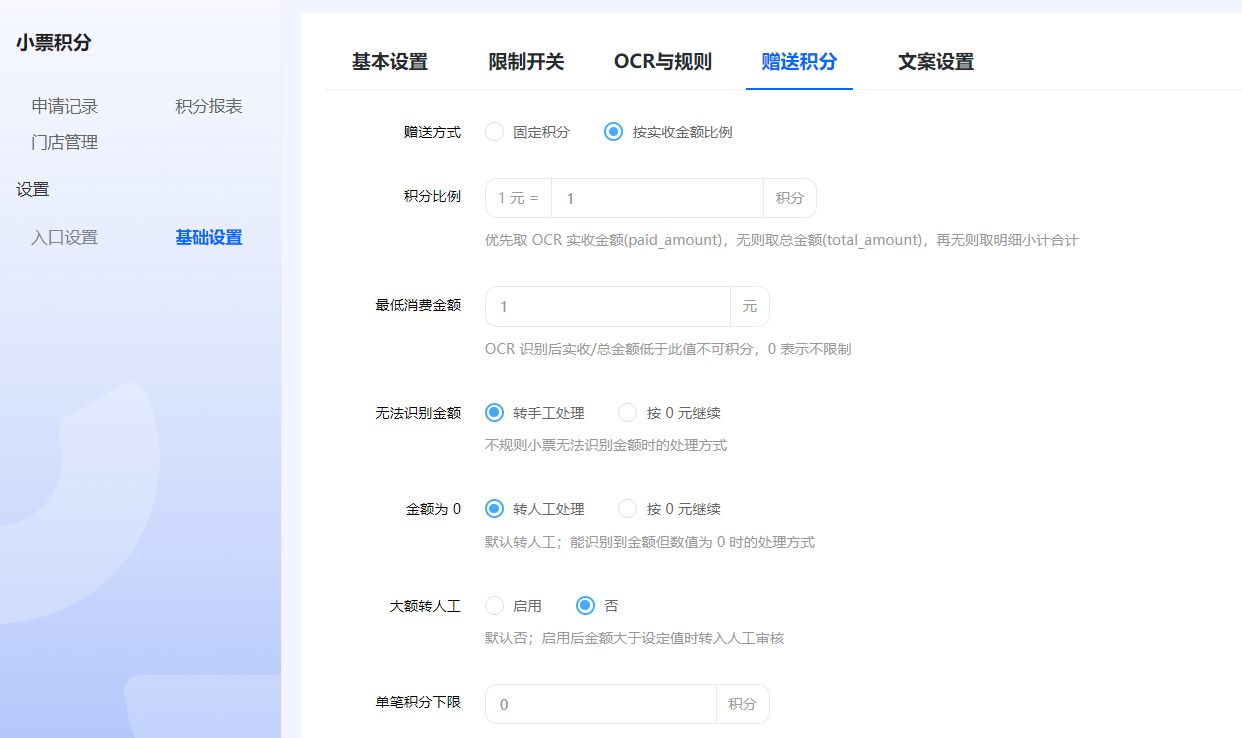Go to 门店管理 in the sidebar
Image resolution: width=1242 pixels, height=738 pixels.
pyautogui.click(x=65, y=142)
